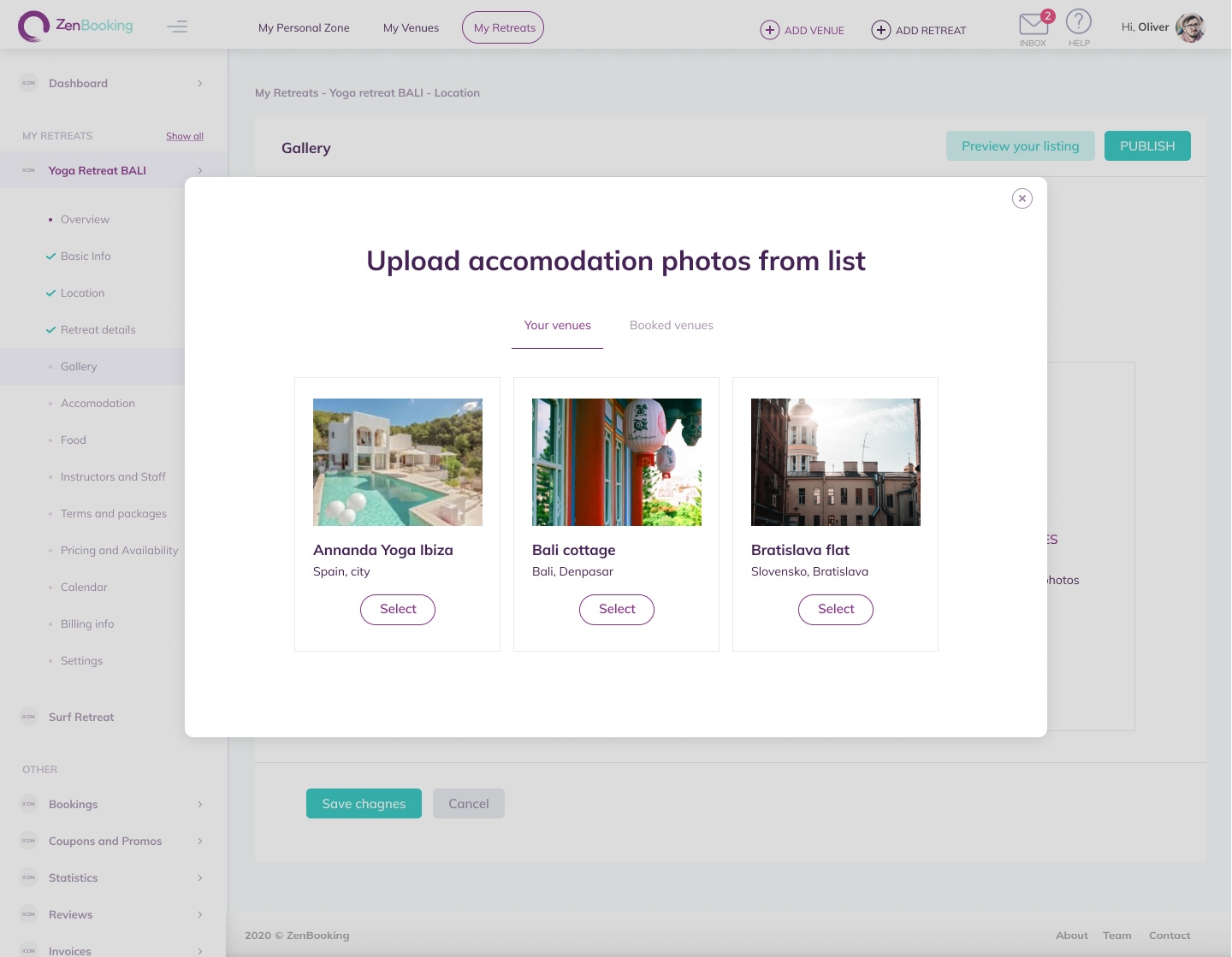Click the Bookings sidebar icon

pyautogui.click(x=29, y=804)
